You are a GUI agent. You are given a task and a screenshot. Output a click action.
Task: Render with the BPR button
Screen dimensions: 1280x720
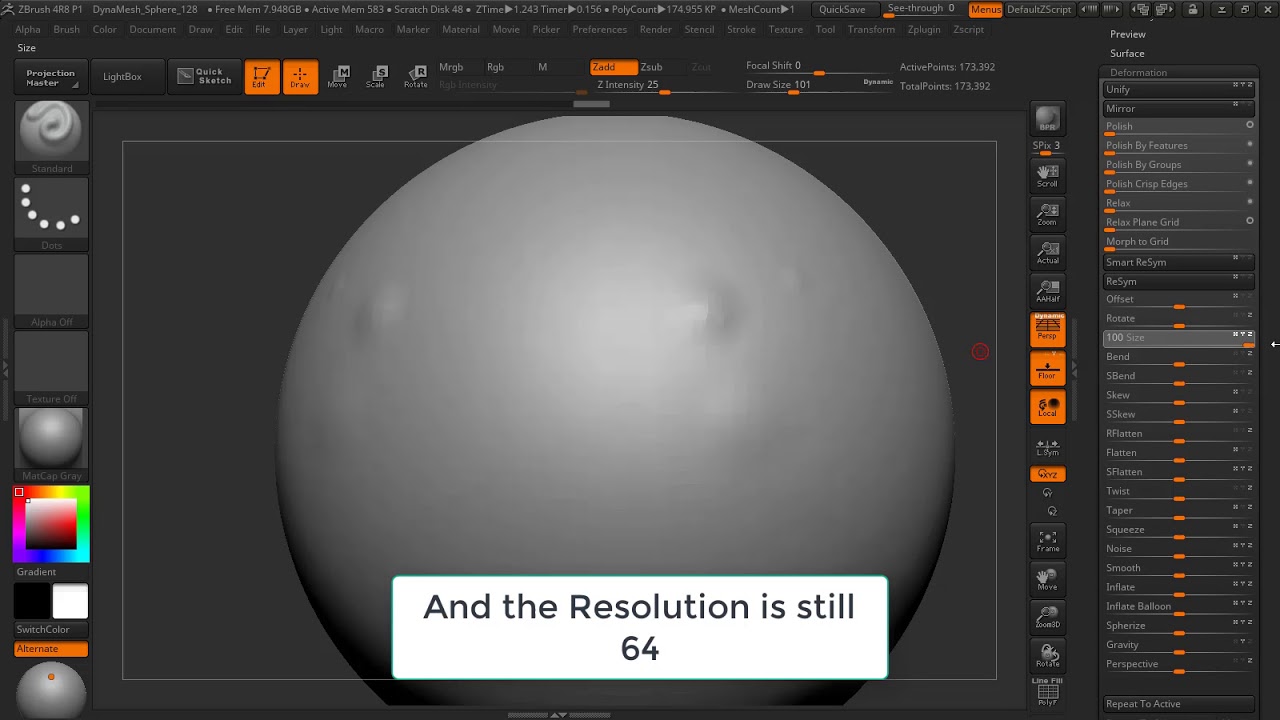pos(1047,119)
